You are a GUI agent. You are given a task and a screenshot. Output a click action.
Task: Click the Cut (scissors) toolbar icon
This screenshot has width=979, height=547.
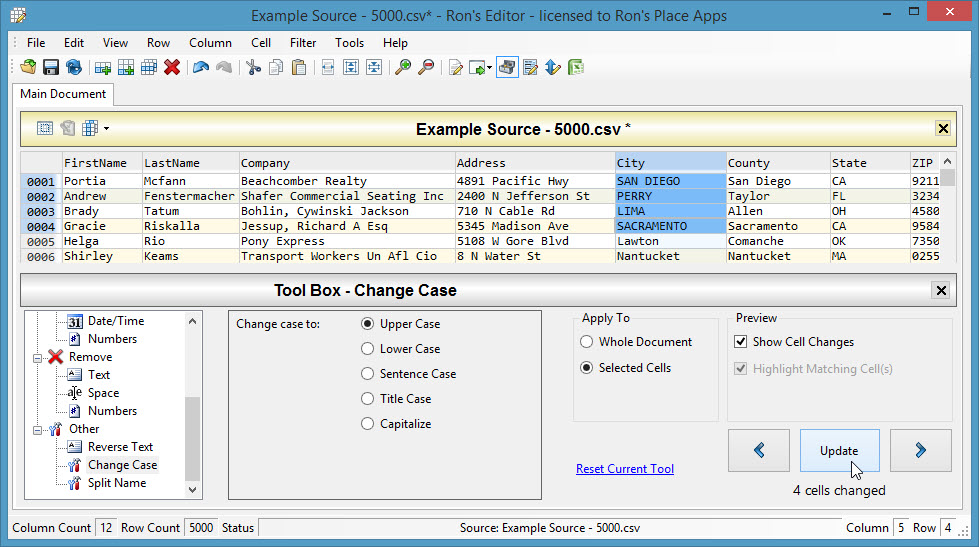[x=253, y=68]
